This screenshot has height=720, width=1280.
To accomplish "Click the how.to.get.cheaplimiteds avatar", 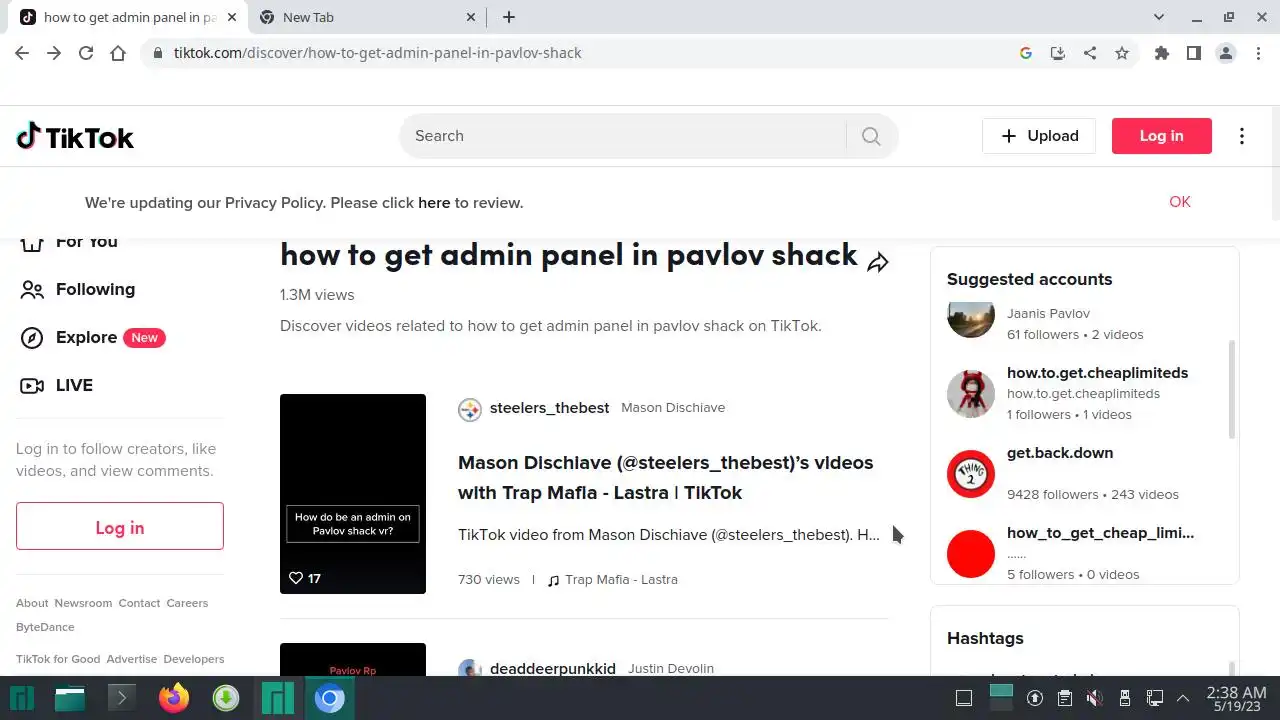I will point(971,393).
